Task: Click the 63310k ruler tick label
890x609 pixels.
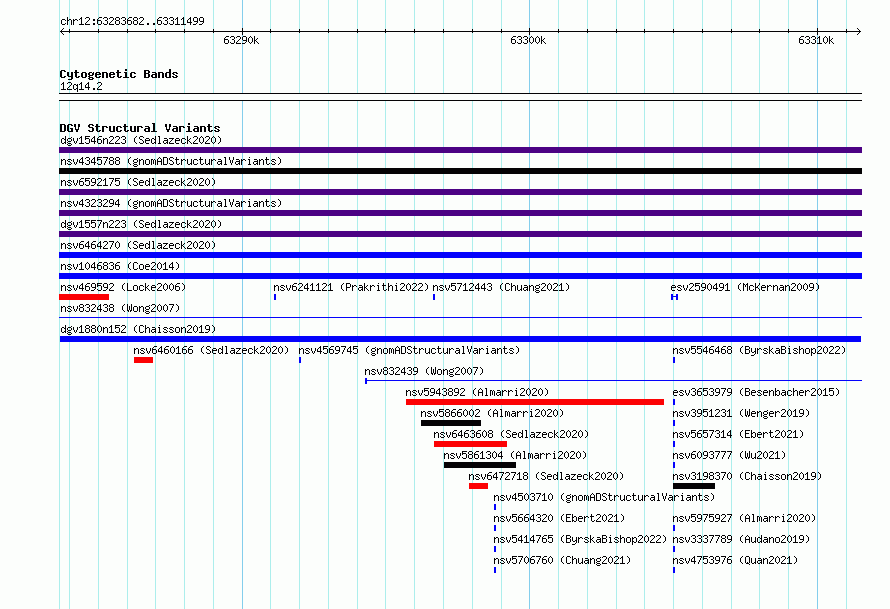Action: (816, 40)
